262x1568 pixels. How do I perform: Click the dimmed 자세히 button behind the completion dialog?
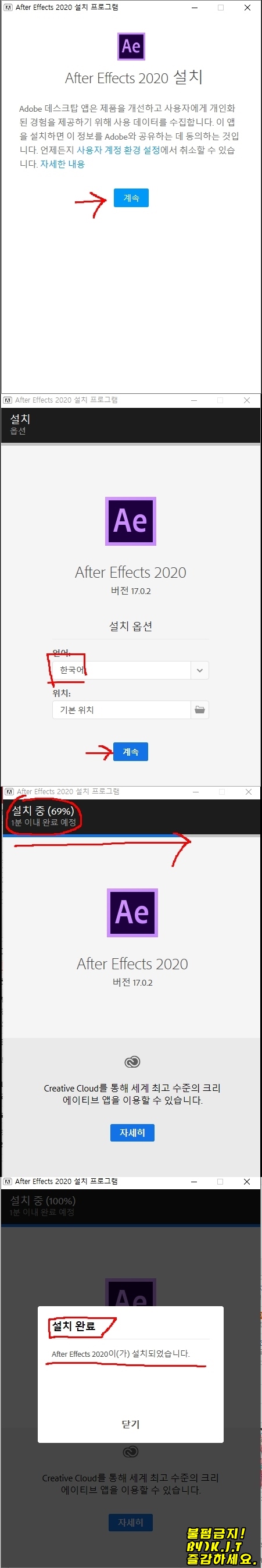[131, 1523]
